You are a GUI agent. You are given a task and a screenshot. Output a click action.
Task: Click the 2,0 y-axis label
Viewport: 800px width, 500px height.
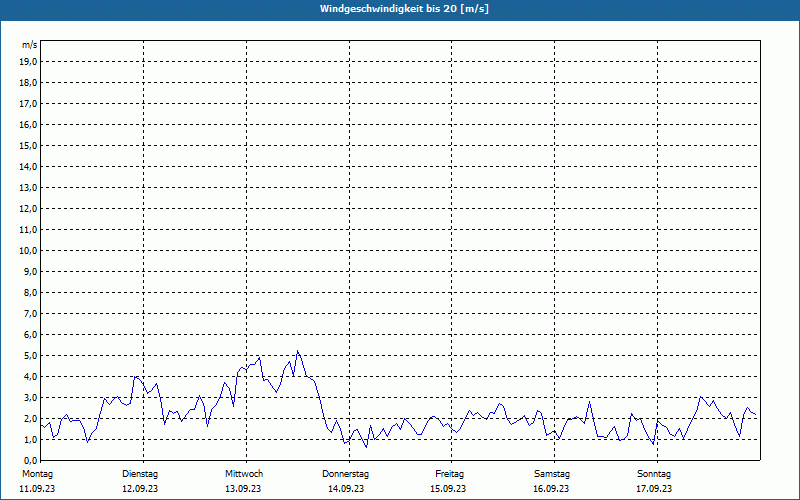[x=30, y=418]
